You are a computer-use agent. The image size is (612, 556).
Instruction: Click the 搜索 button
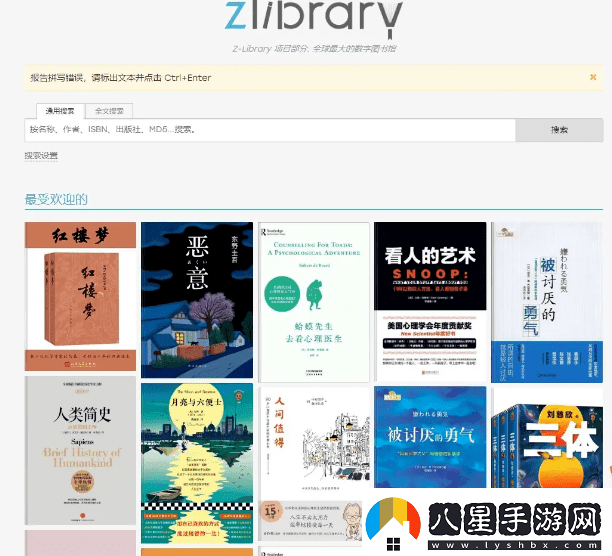coord(559,130)
